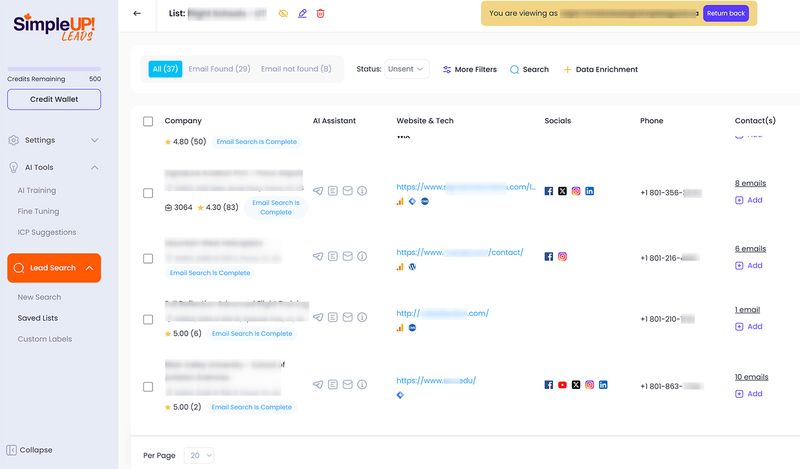Click the envelope icon in the 6 emails row
This screenshot has width=800, height=469.
pyautogui.click(x=347, y=256)
